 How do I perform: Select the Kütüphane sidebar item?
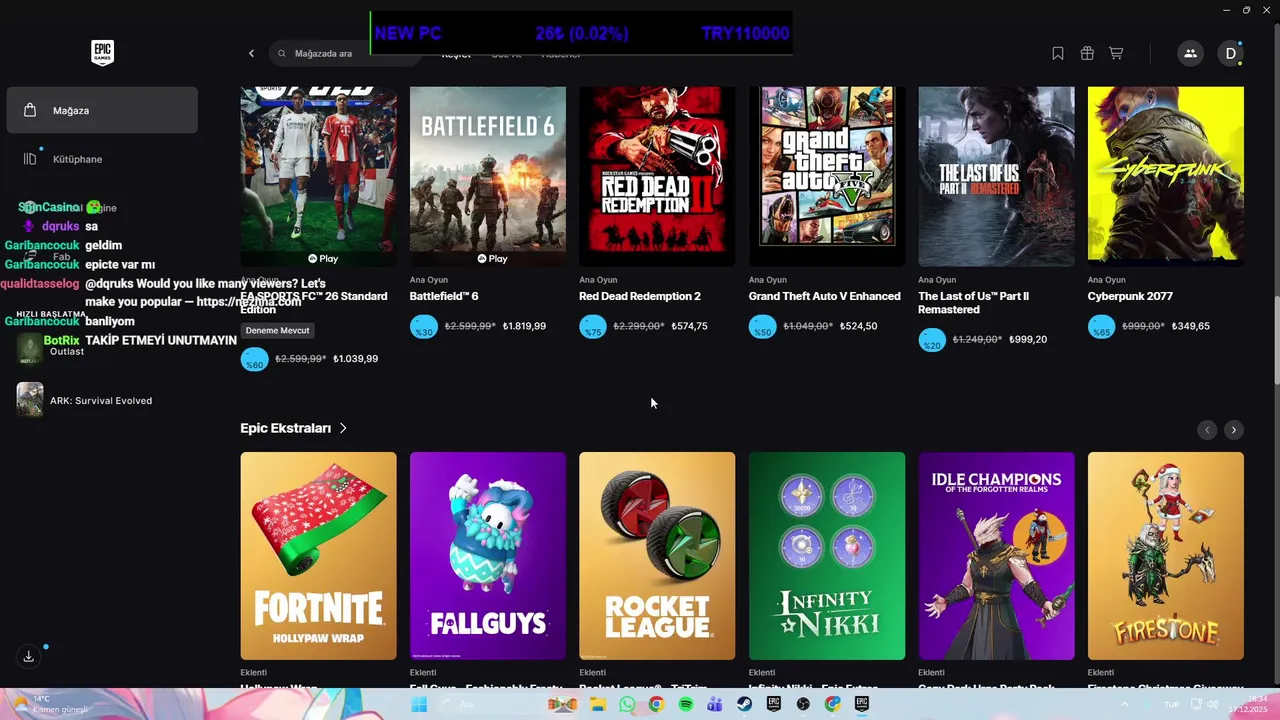tap(102, 158)
